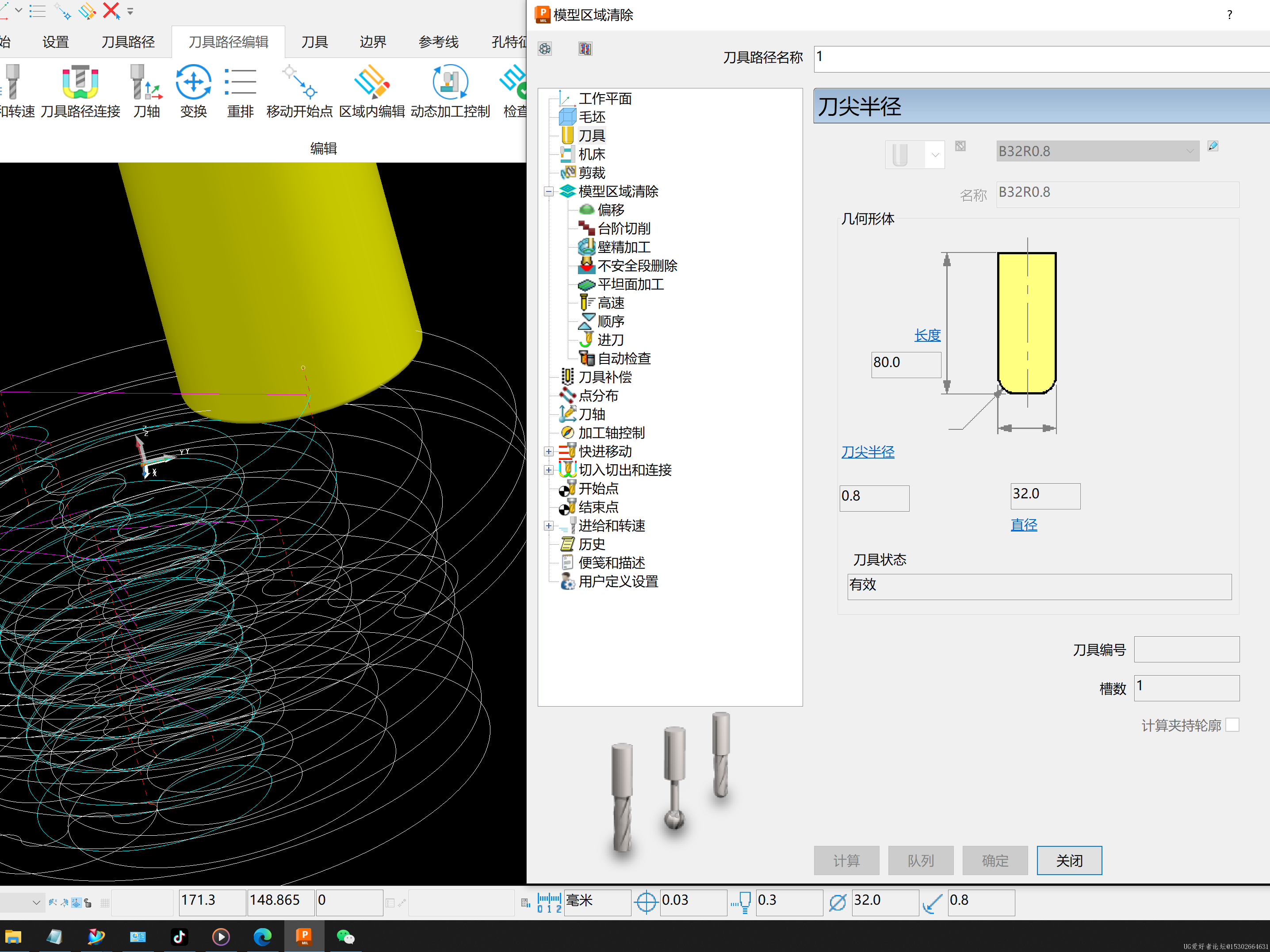Screen dimensions: 1270x952
Task: Open the status bar dropdown at bottom left
Action: coord(36,902)
